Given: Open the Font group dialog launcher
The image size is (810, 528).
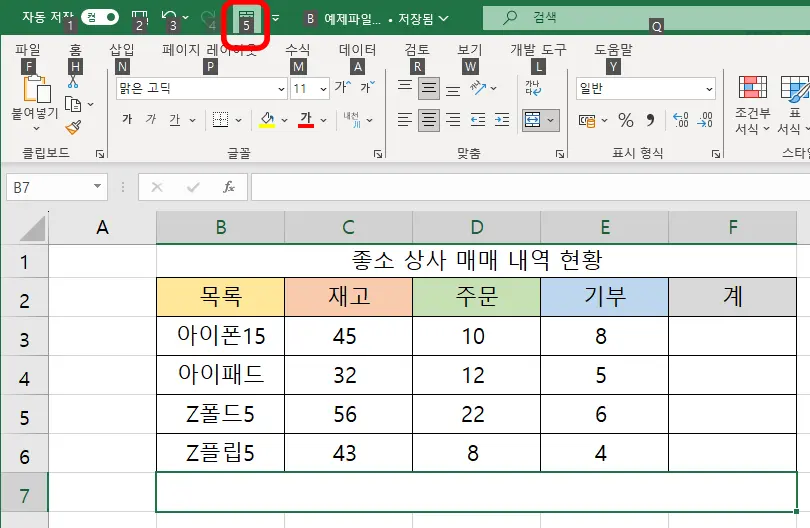Looking at the screenshot, I should click(378, 153).
